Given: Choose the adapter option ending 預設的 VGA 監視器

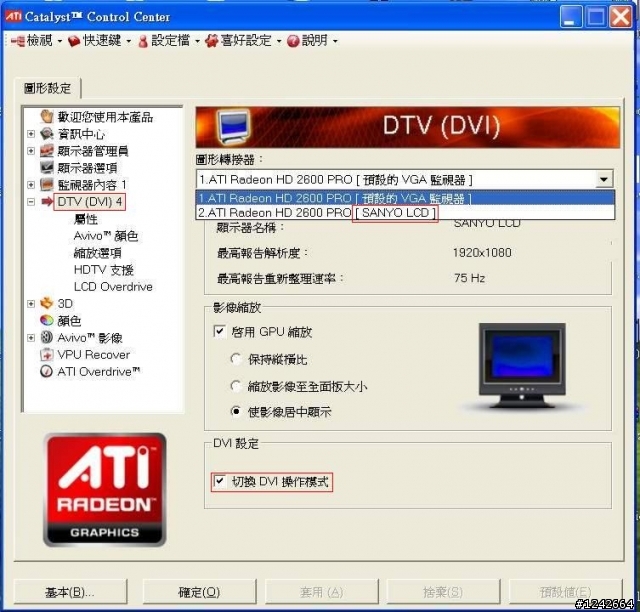Looking at the screenshot, I should tap(405, 198).
